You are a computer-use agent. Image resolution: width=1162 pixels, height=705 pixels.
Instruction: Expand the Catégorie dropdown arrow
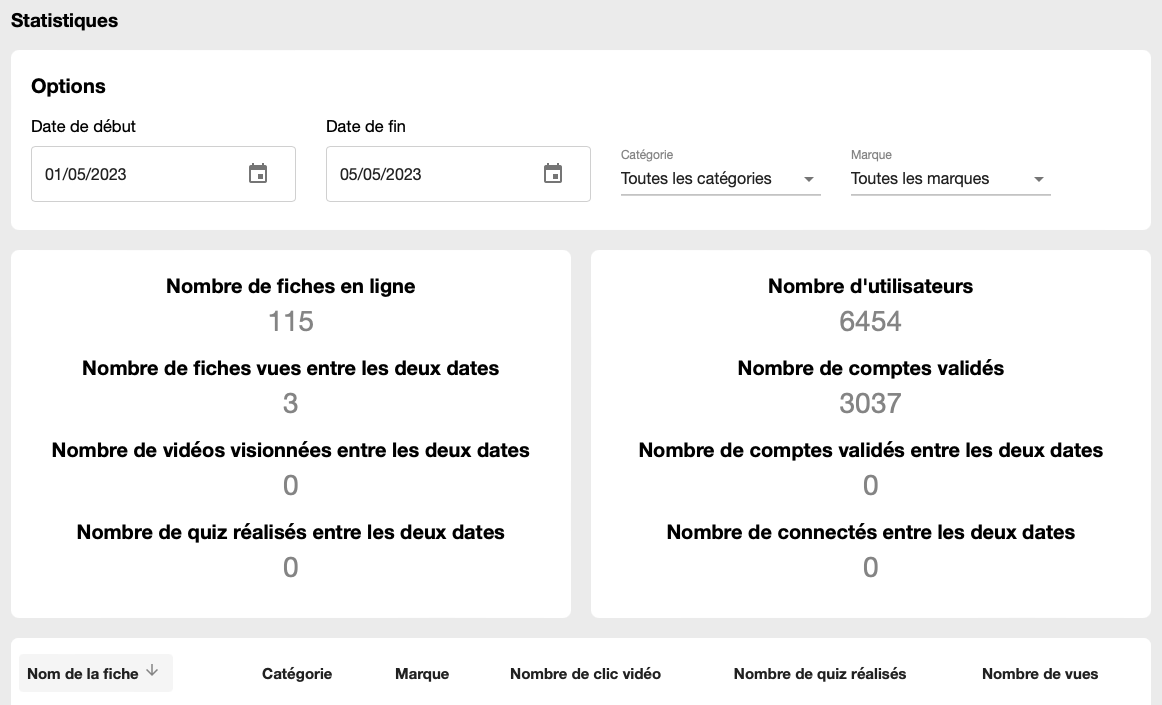(x=809, y=179)
